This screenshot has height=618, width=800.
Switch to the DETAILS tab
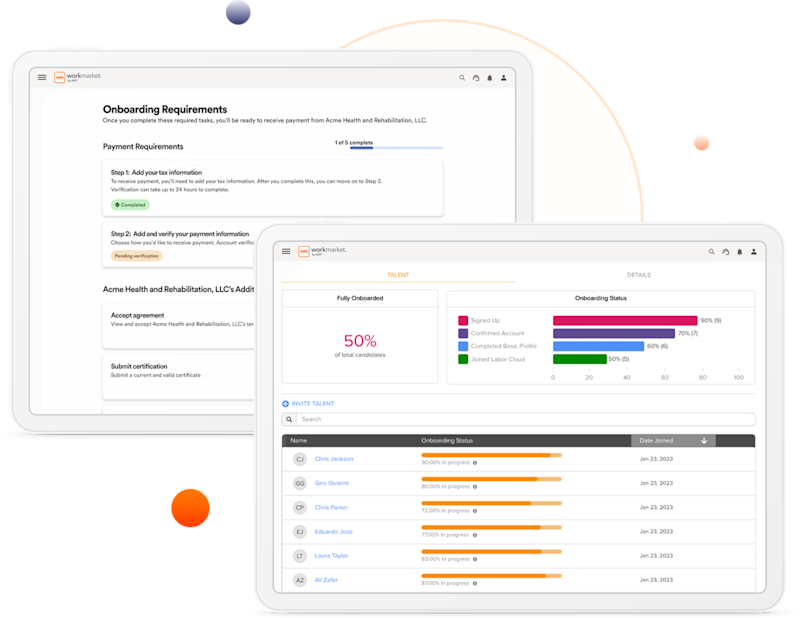click(x=639, y=275)
